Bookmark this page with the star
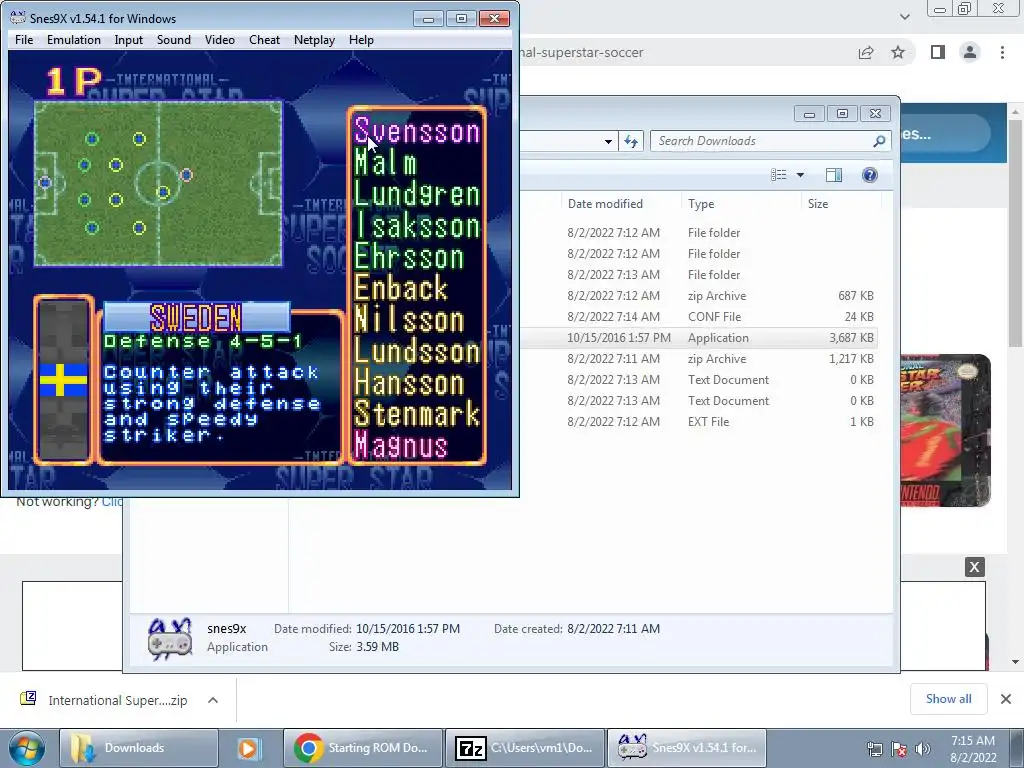 click(898, 52)
